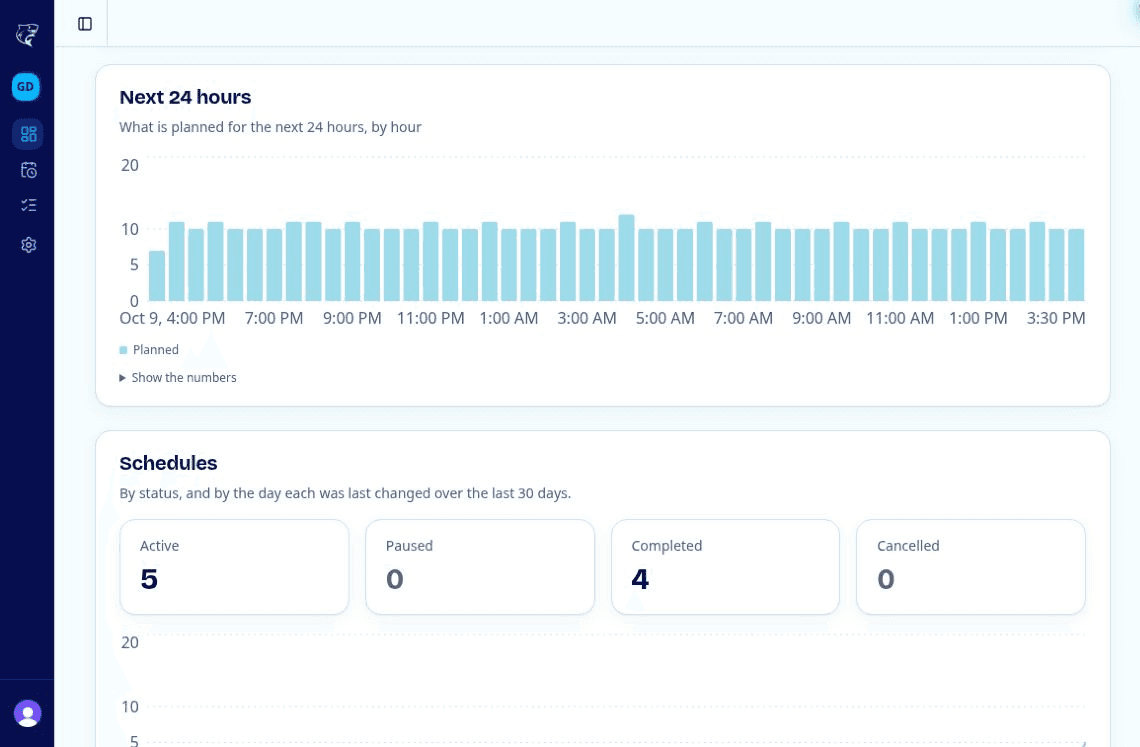Open the settings gear icon

28,245
